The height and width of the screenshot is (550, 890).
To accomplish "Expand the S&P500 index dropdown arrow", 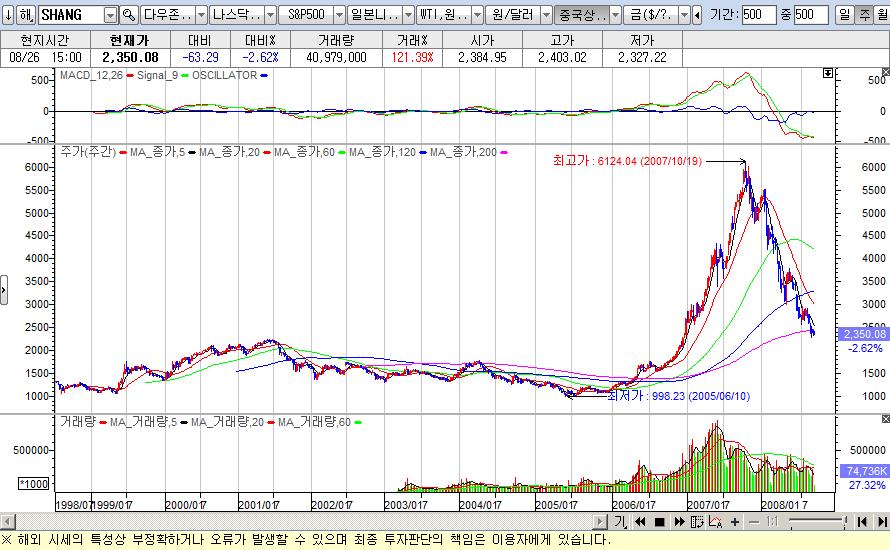I will tap(339, 15).
